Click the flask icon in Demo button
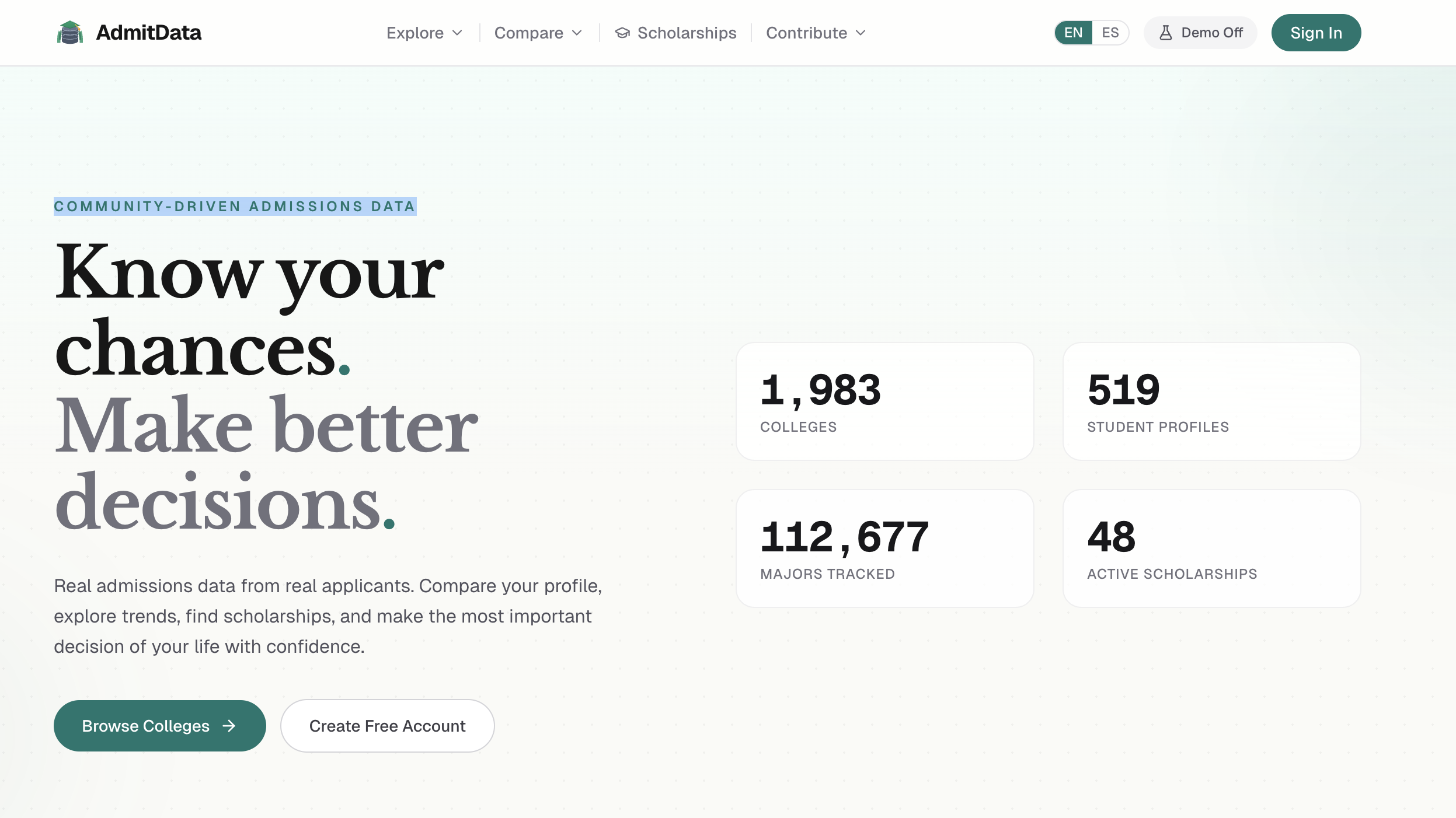1456x818 pixels. [x=1165, y=33]
